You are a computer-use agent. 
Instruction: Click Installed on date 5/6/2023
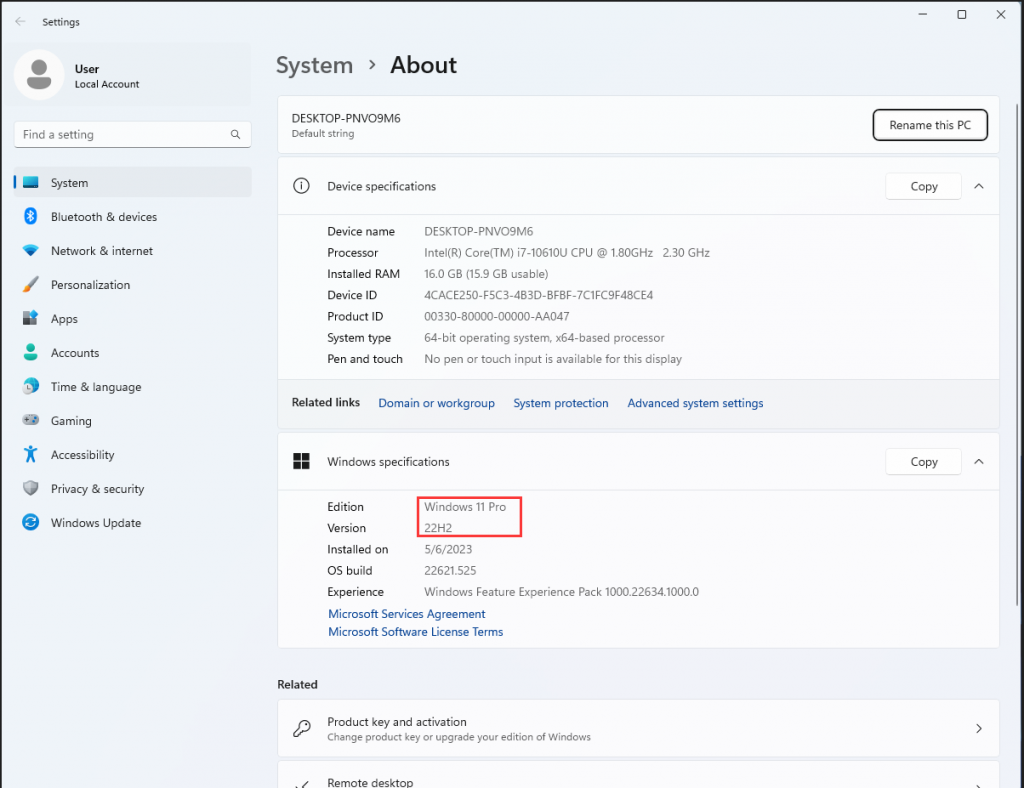click(x=448, y=550)
